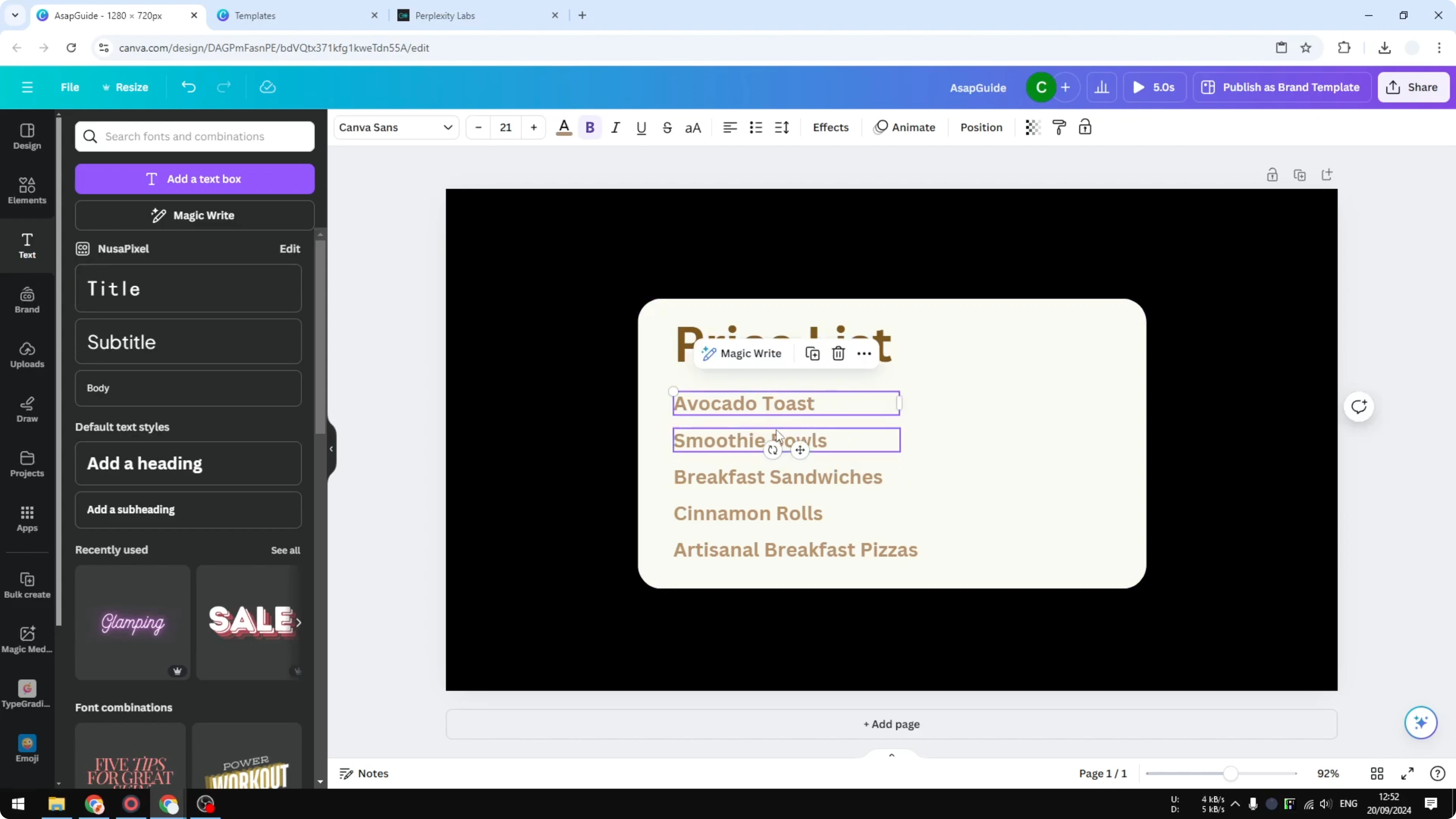The width and height of the screenshot is (1456, 819).
Task: See all recently used fonts
Action: pyautogui.click(x=285, y=550)
